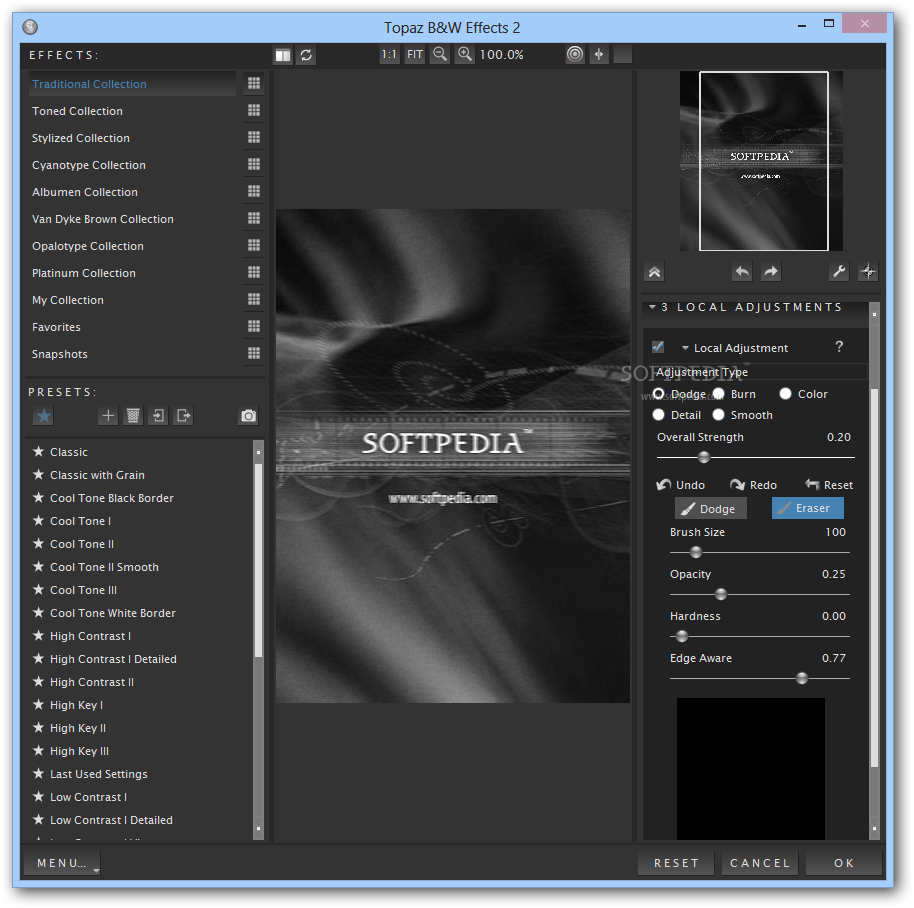Open grid view for Opalotype Collection
The width and height of the screenshot is (914, 908).
[x=254, y=245]
